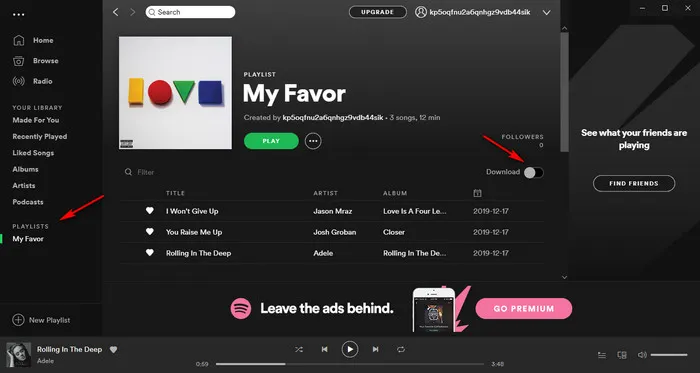700x373 pixels.
Task: Open Recently Played
Action: [40, 137]
